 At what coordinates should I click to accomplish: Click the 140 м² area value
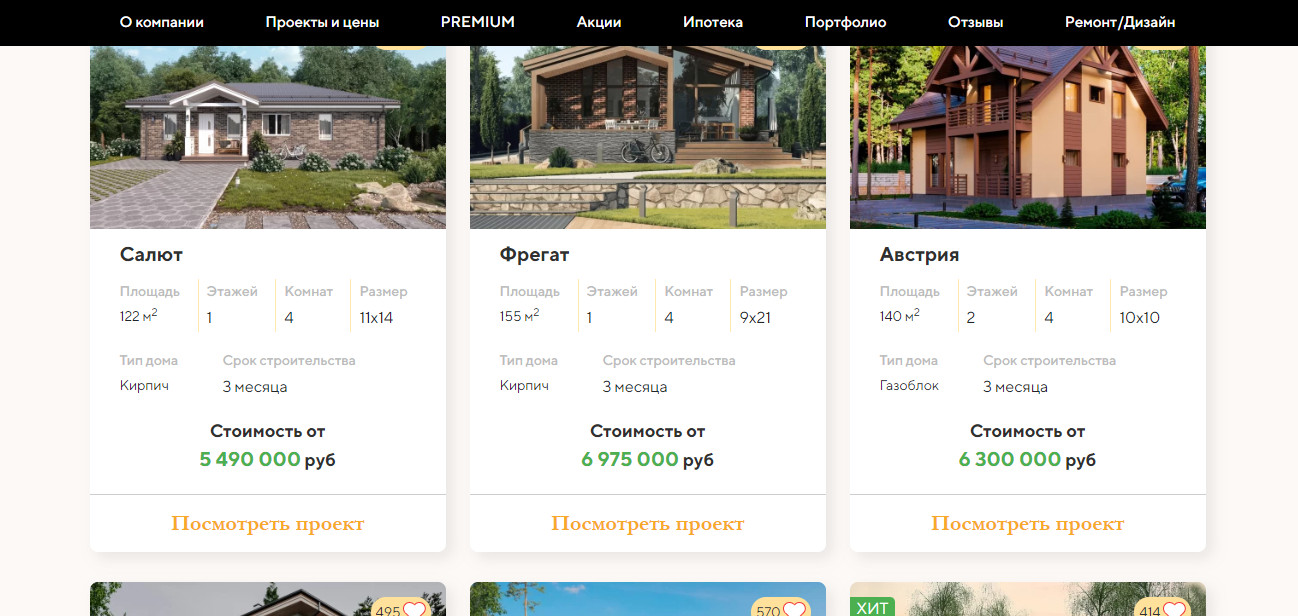900,317
